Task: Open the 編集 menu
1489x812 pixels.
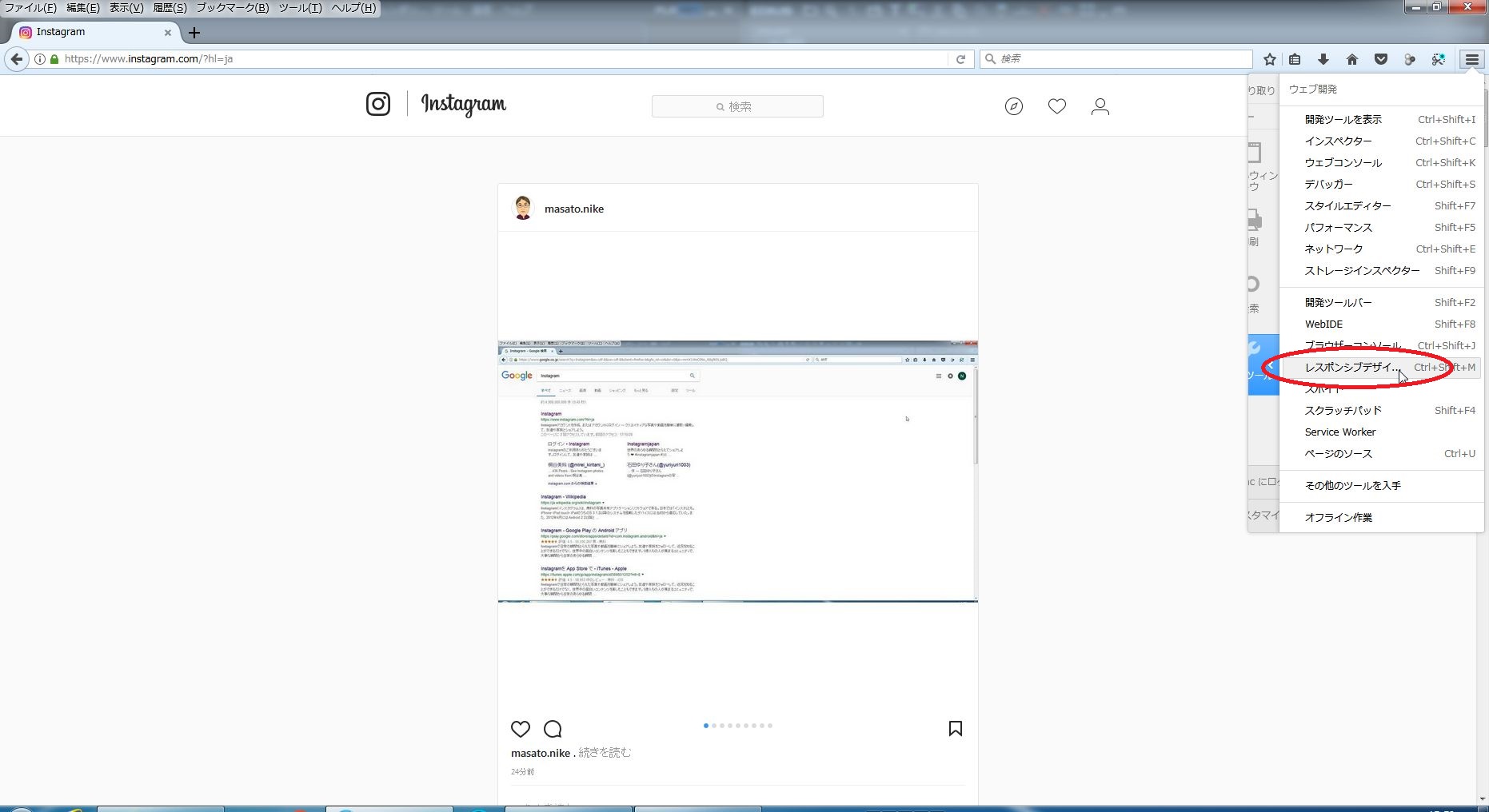Action: (83, 8)
